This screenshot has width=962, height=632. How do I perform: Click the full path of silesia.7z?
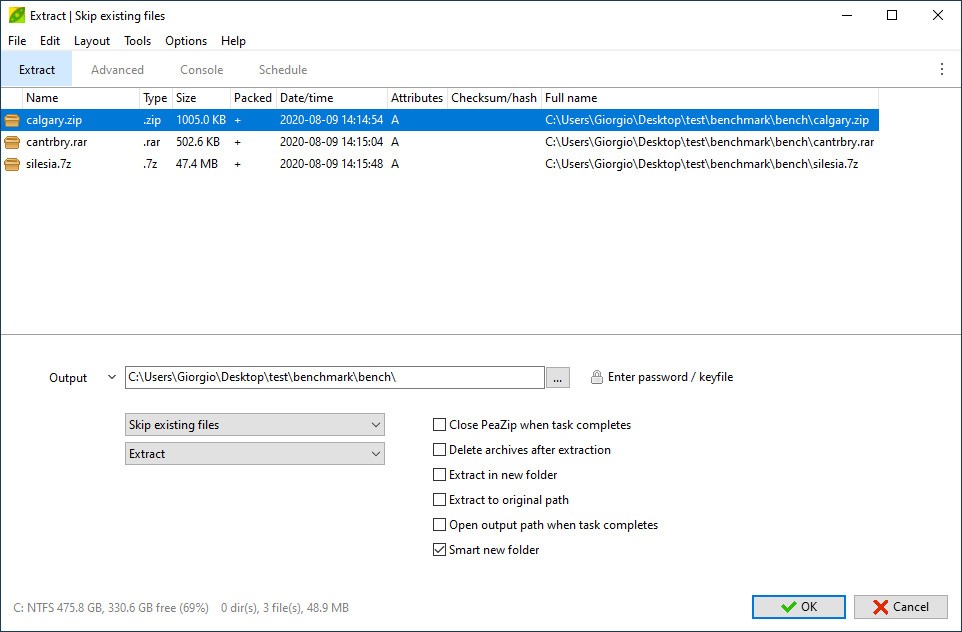pos(701,164)
